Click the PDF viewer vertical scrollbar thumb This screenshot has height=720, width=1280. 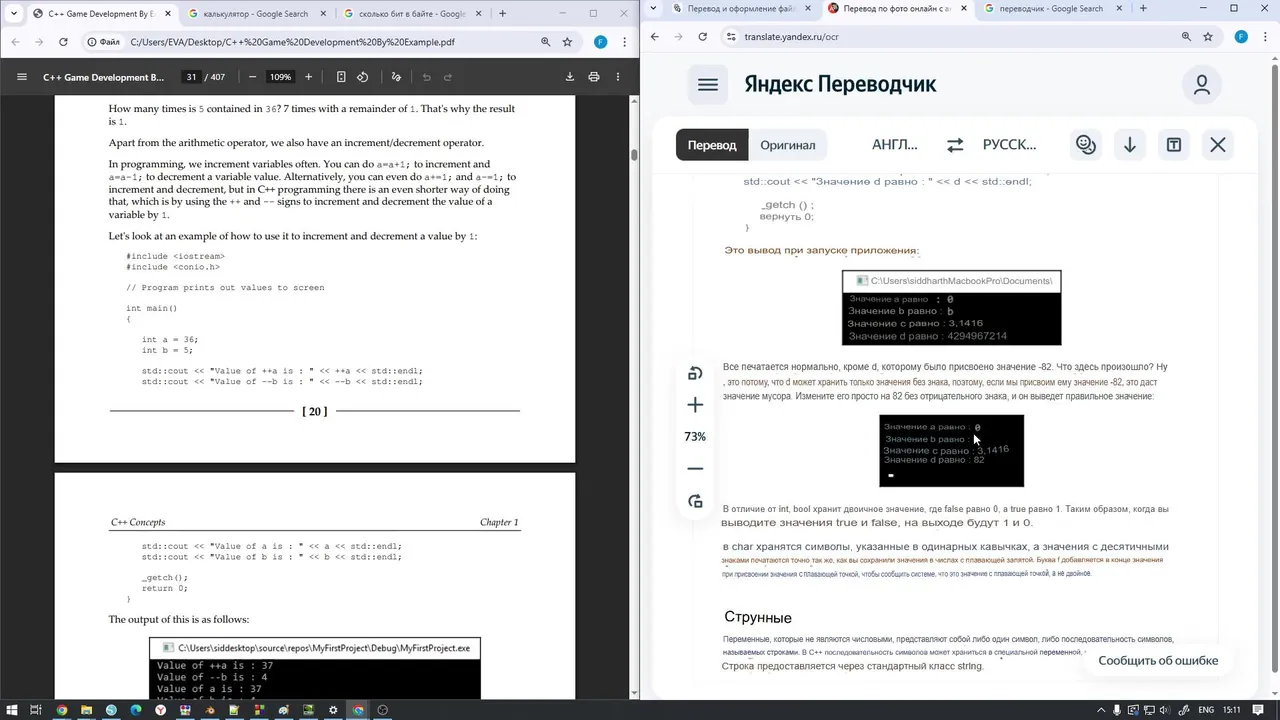pyautogui.click(x=634, y=155)
